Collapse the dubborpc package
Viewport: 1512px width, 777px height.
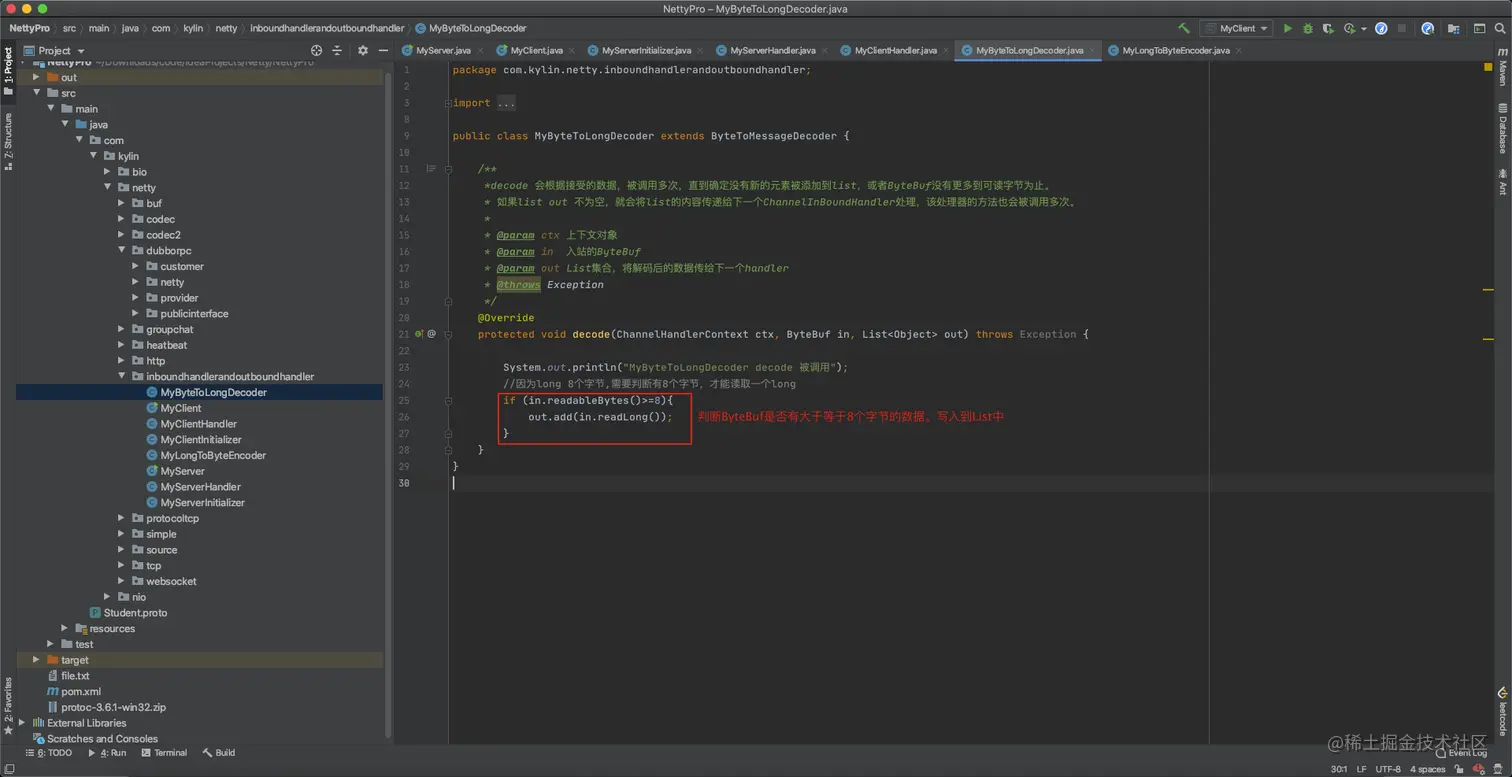pos(122,250)
